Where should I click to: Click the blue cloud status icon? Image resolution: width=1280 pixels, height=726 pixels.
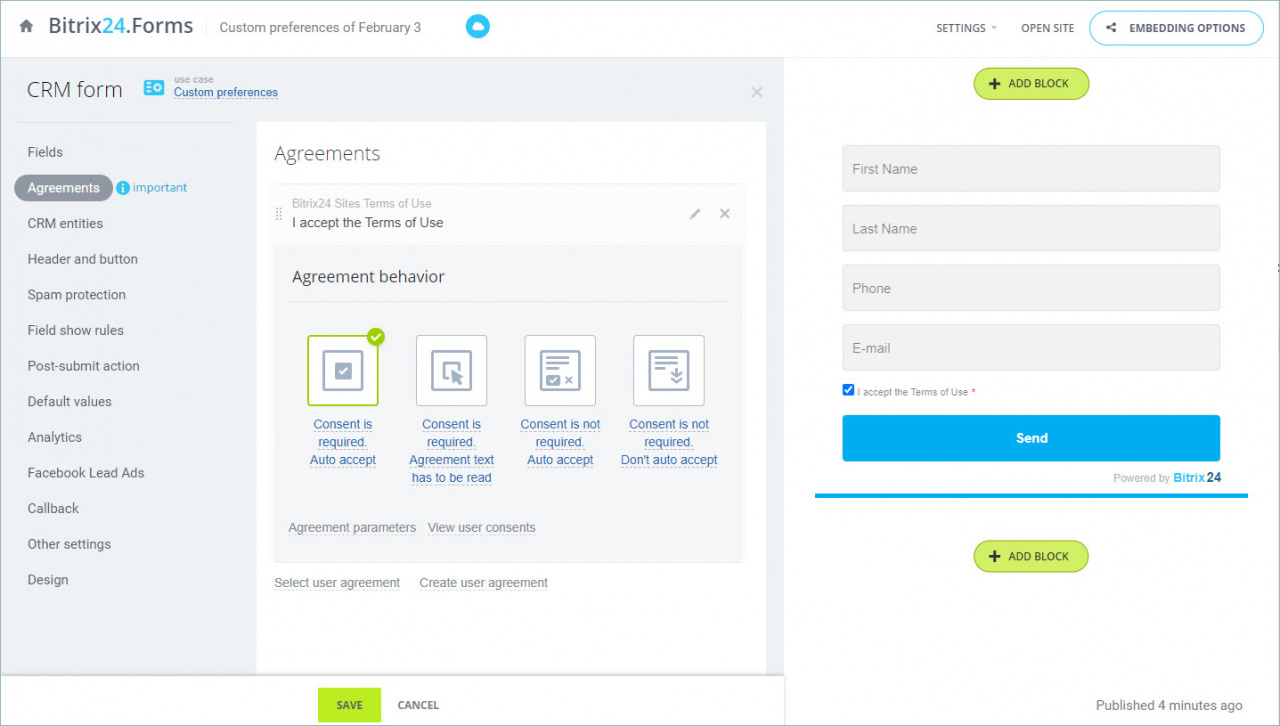(478, 27)
